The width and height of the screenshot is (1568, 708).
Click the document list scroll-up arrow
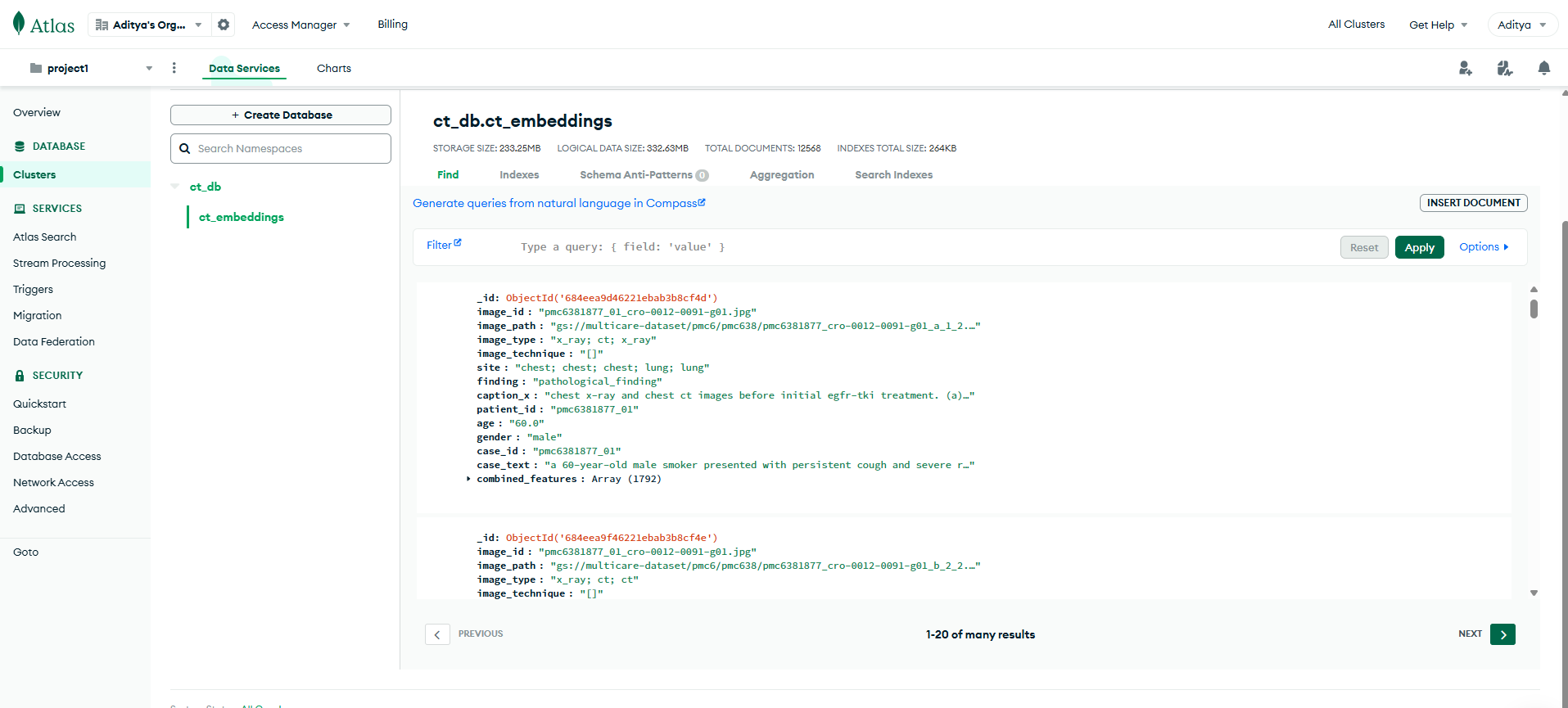pyautogui.click(x=1534, y=289)
